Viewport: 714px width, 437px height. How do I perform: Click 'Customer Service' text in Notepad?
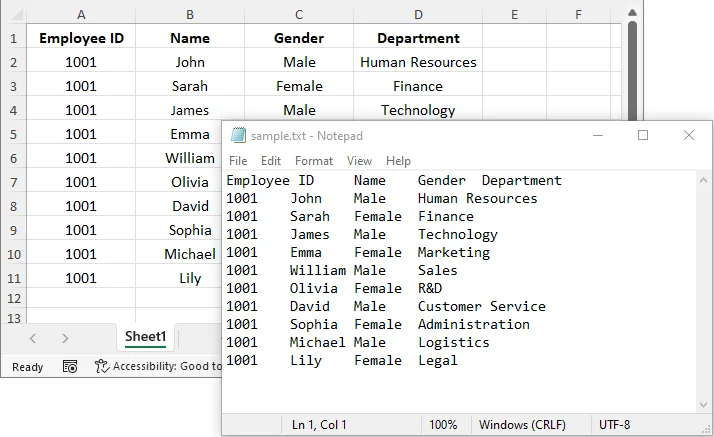(x=482, y=306)
